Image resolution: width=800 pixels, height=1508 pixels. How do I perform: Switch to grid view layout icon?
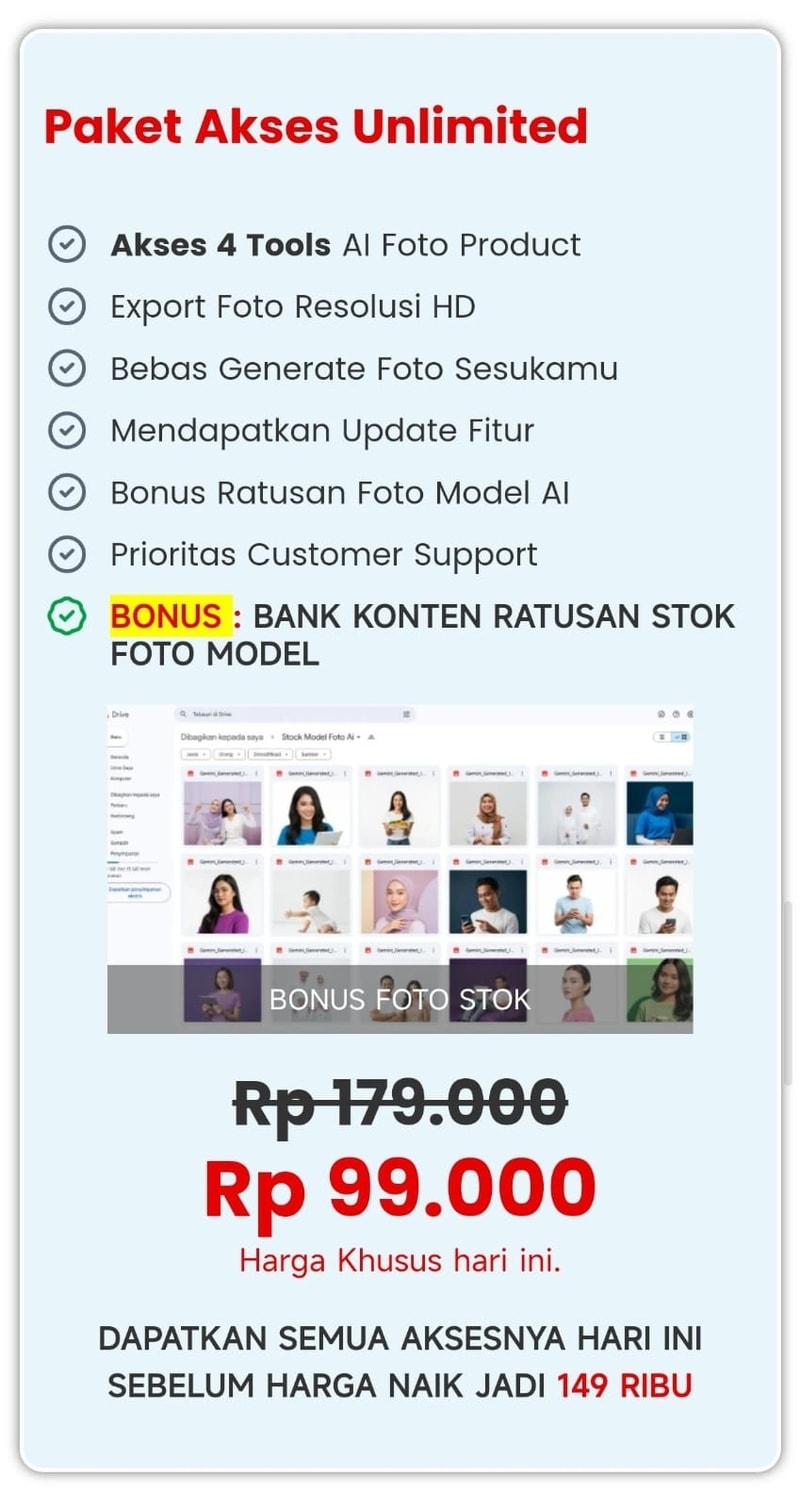(683, 737)
